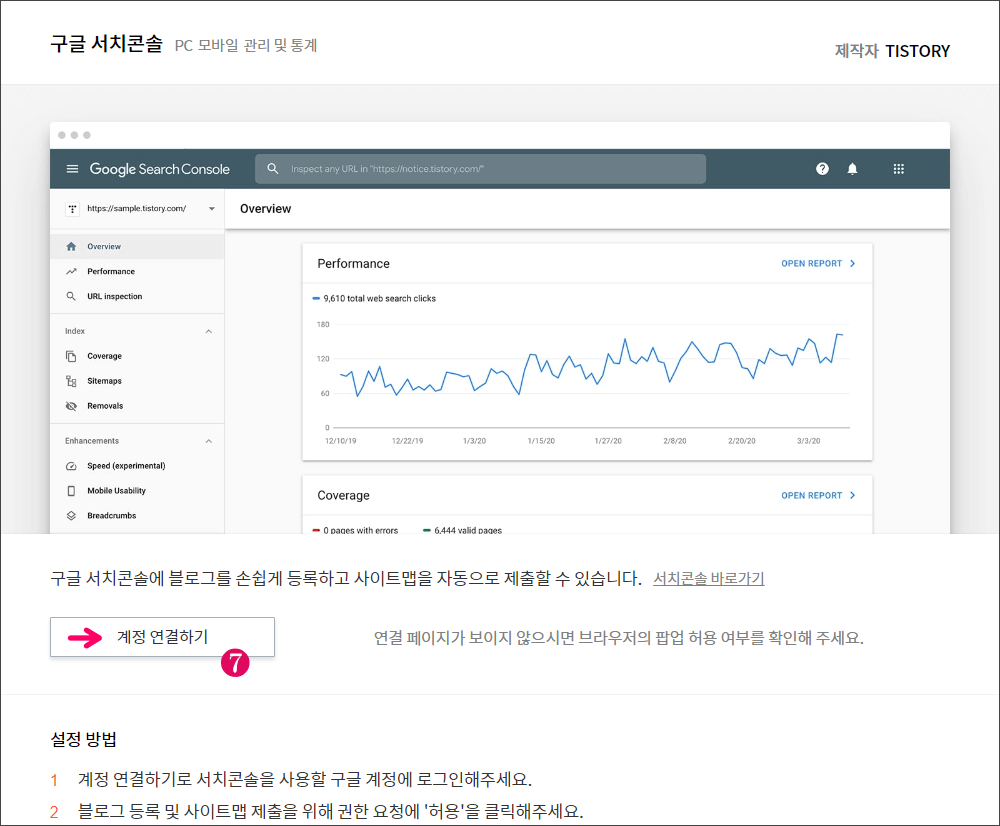This screenshot has height=826, width=1000.
Task: Click the Performance trend line icon
Action: coord(71,271)
